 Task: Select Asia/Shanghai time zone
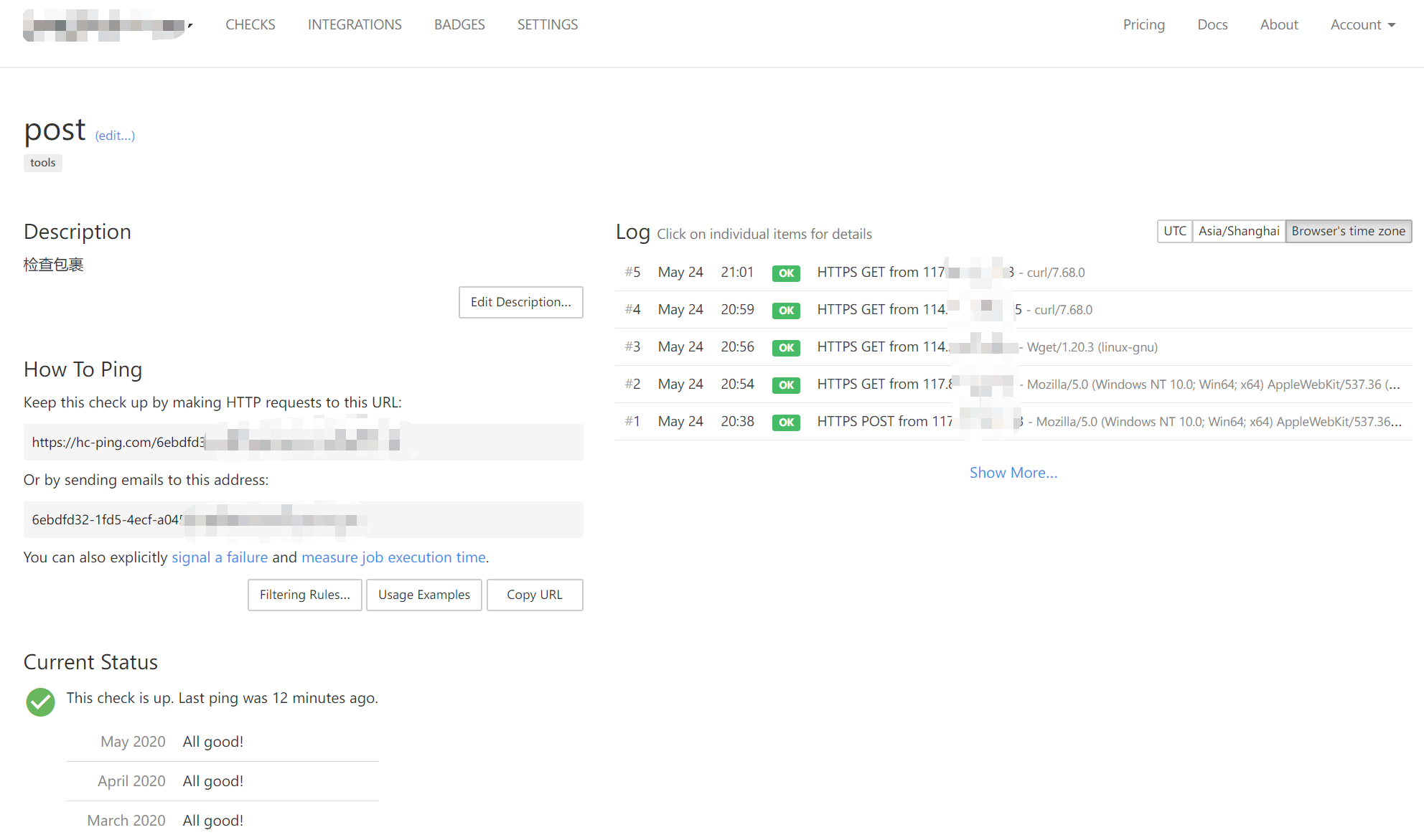click(x=1238, y=231)
